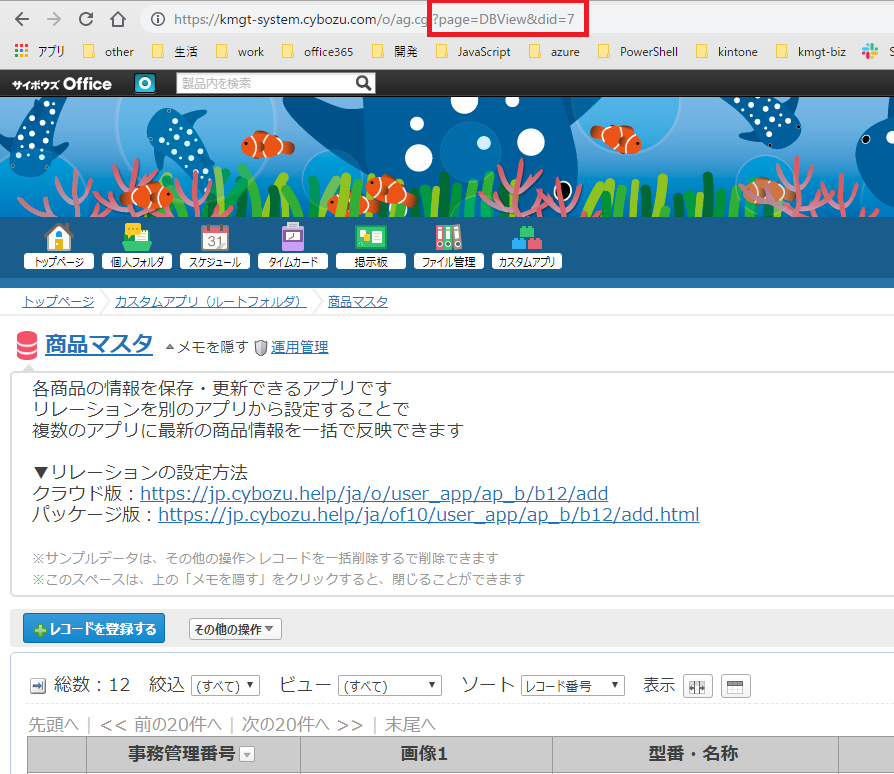Open the kmgt-biz bookmark folder

[x=811, y=52]
